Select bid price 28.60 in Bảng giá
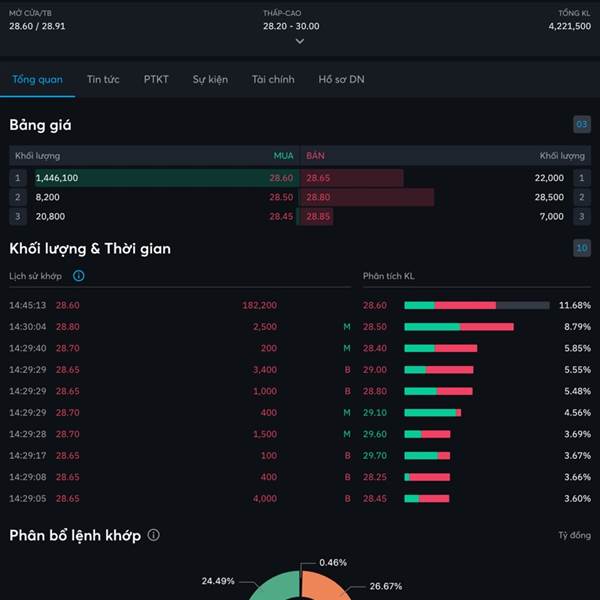The height and width of the screenshot is (600, 600). (x=281, y=178)
